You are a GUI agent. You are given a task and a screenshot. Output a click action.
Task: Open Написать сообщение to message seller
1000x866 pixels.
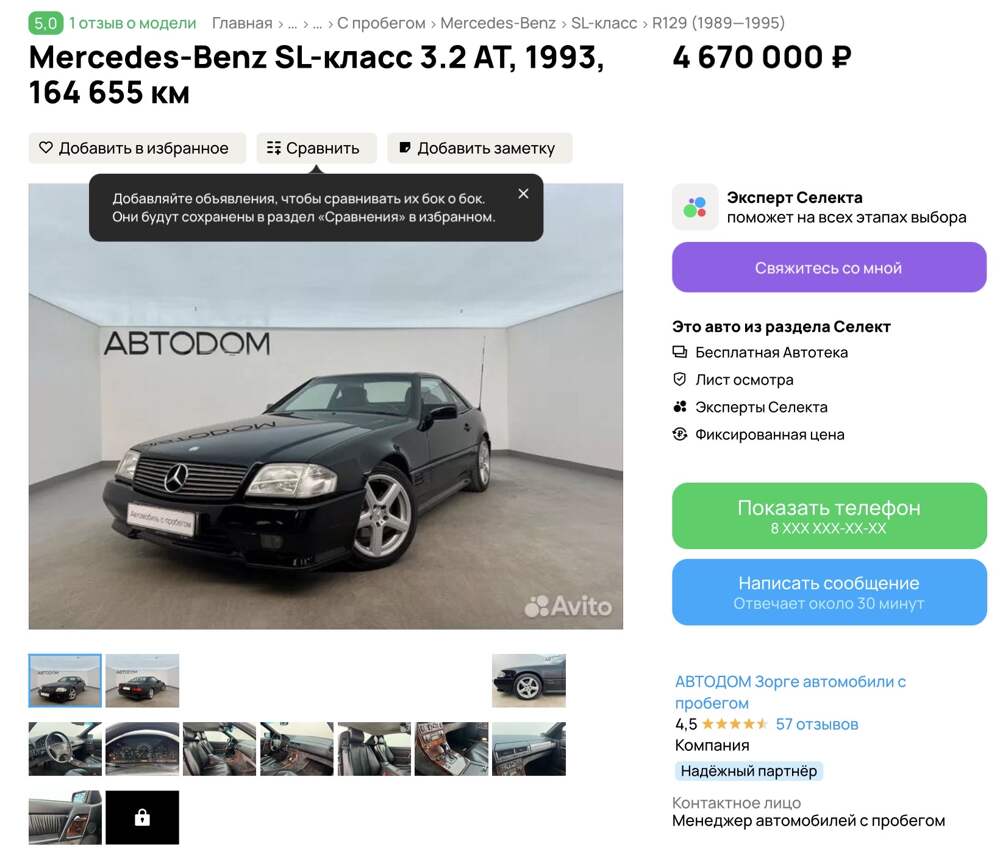pos(829,592)
